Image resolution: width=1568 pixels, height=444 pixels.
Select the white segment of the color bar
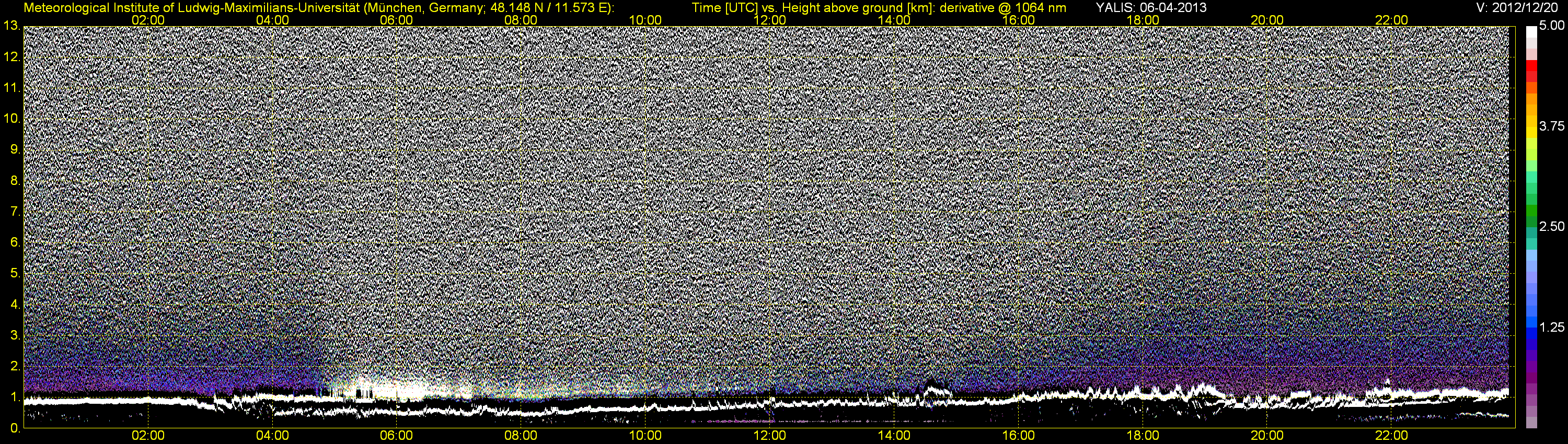click(x=1531, y=32)
